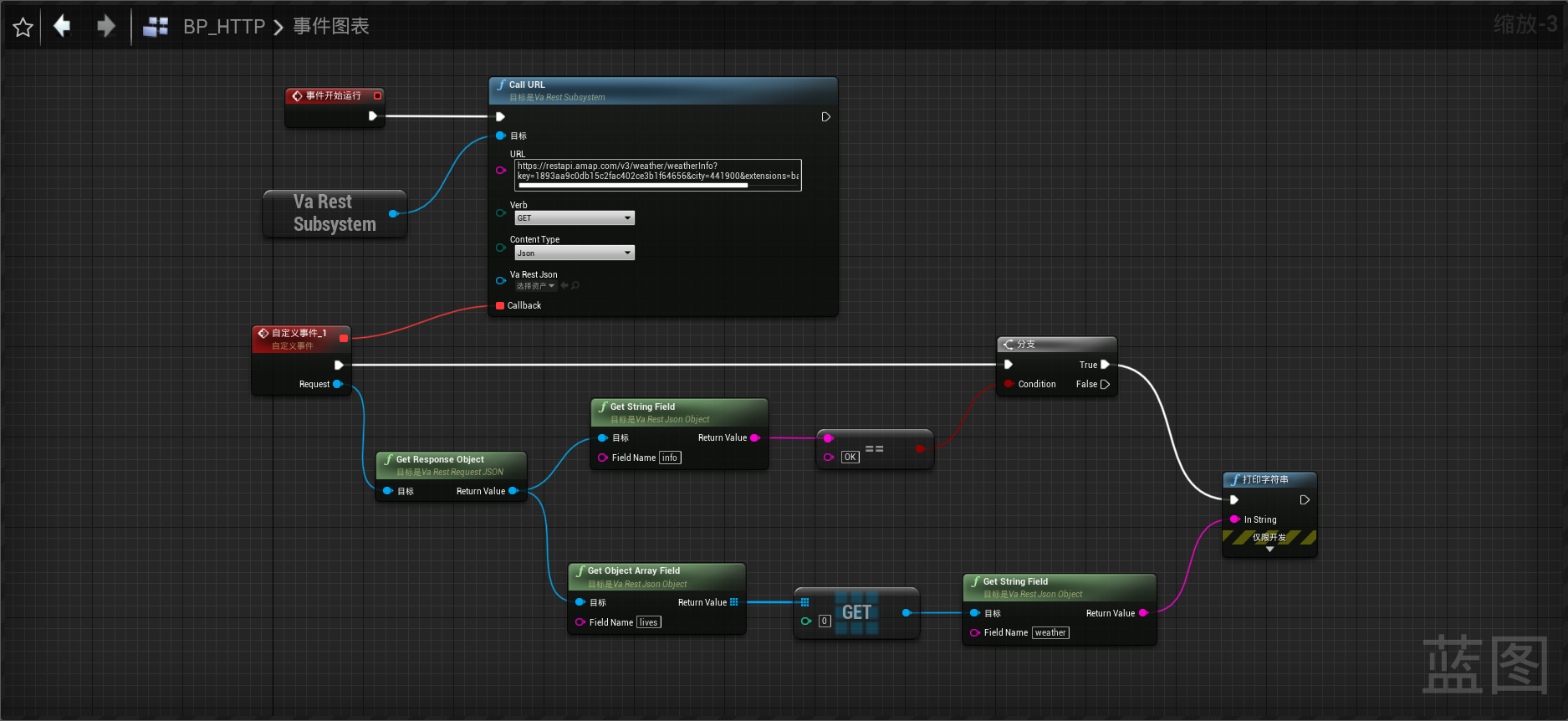Open the Content Type Json dropdown
Viewport: 1568px width, 721px height.
coord(575,253)
